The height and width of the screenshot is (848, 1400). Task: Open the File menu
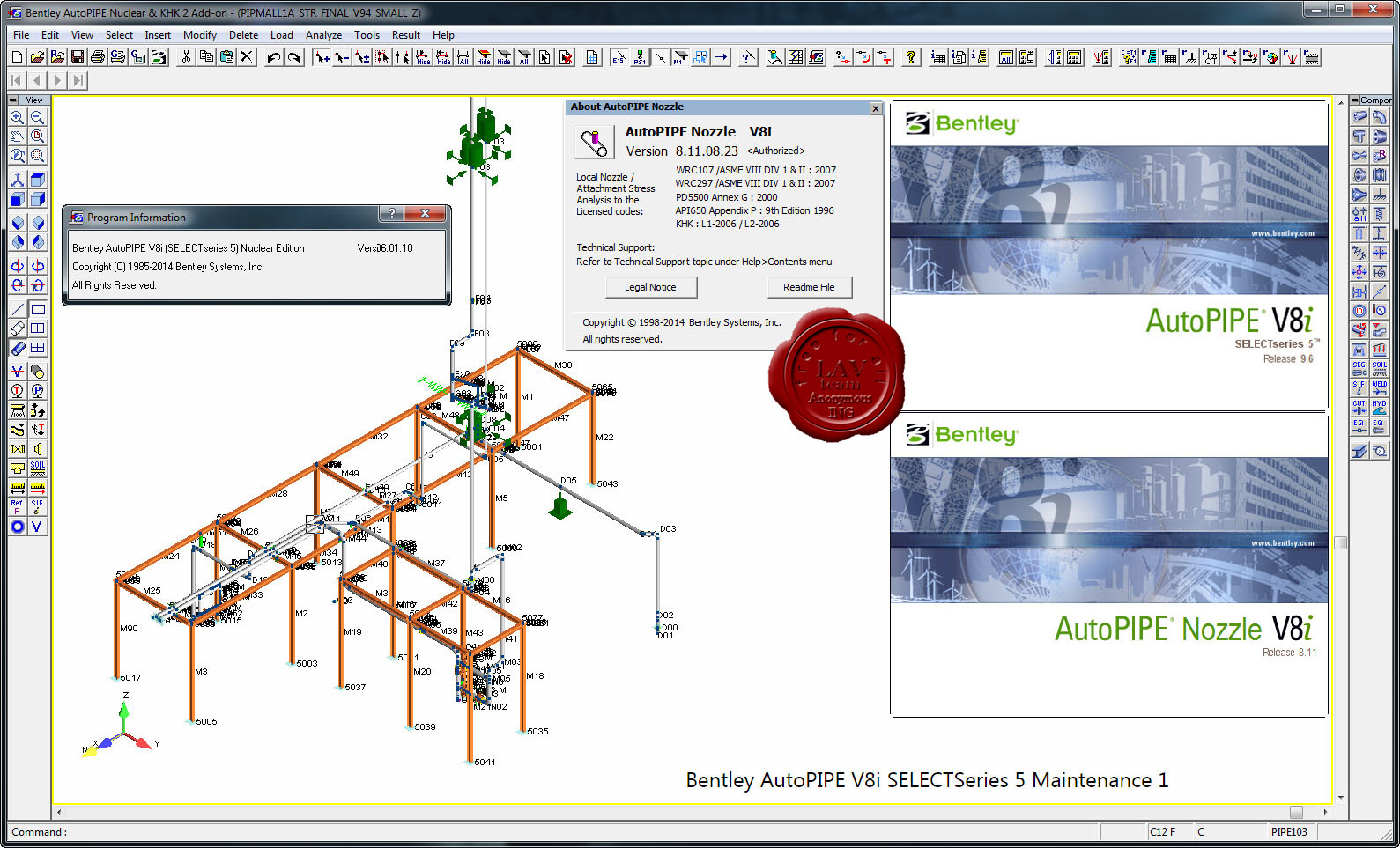coord(21,35)
